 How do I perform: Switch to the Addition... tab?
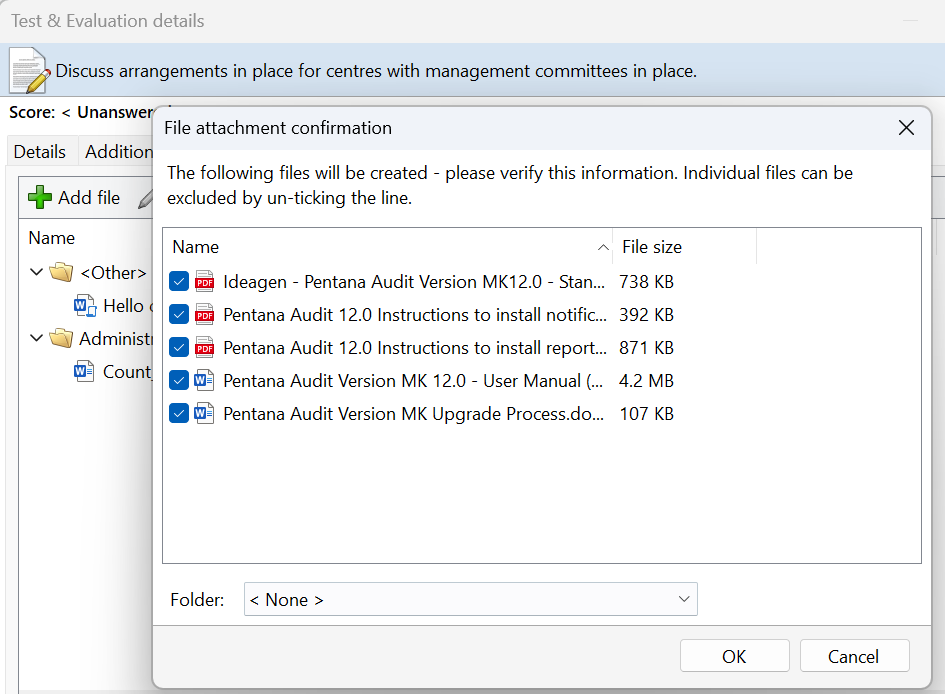pyautogui.click(x=118, y=152)
